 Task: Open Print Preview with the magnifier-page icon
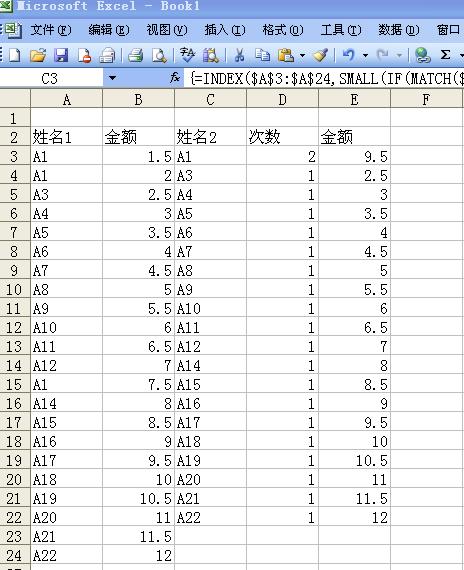pyautogui.click(x=159, y=56)
